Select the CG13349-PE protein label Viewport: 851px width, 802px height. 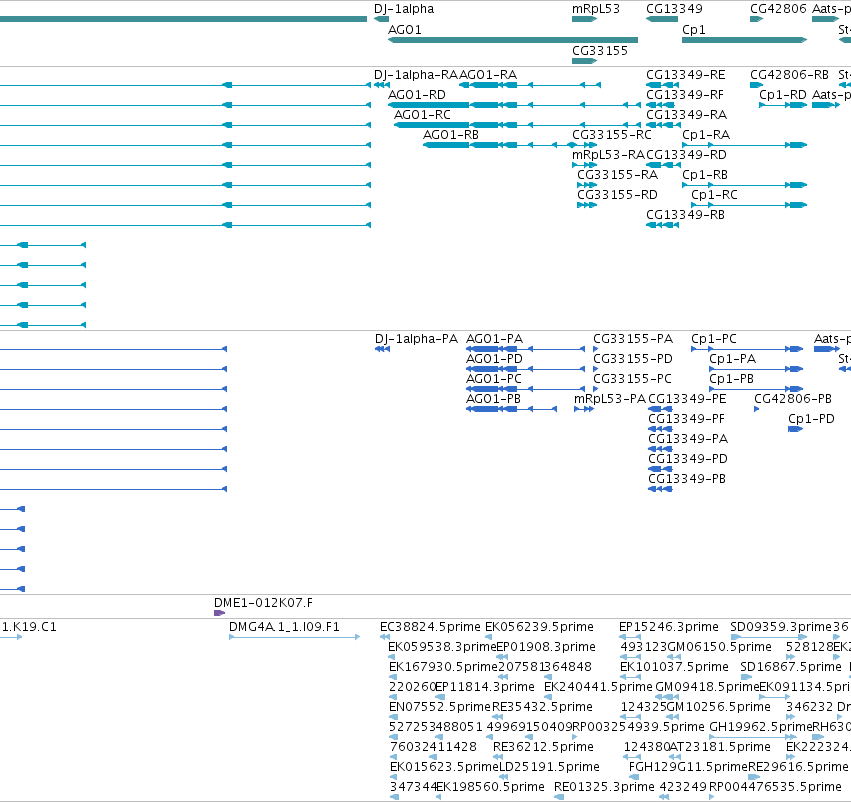click(687, 399)
